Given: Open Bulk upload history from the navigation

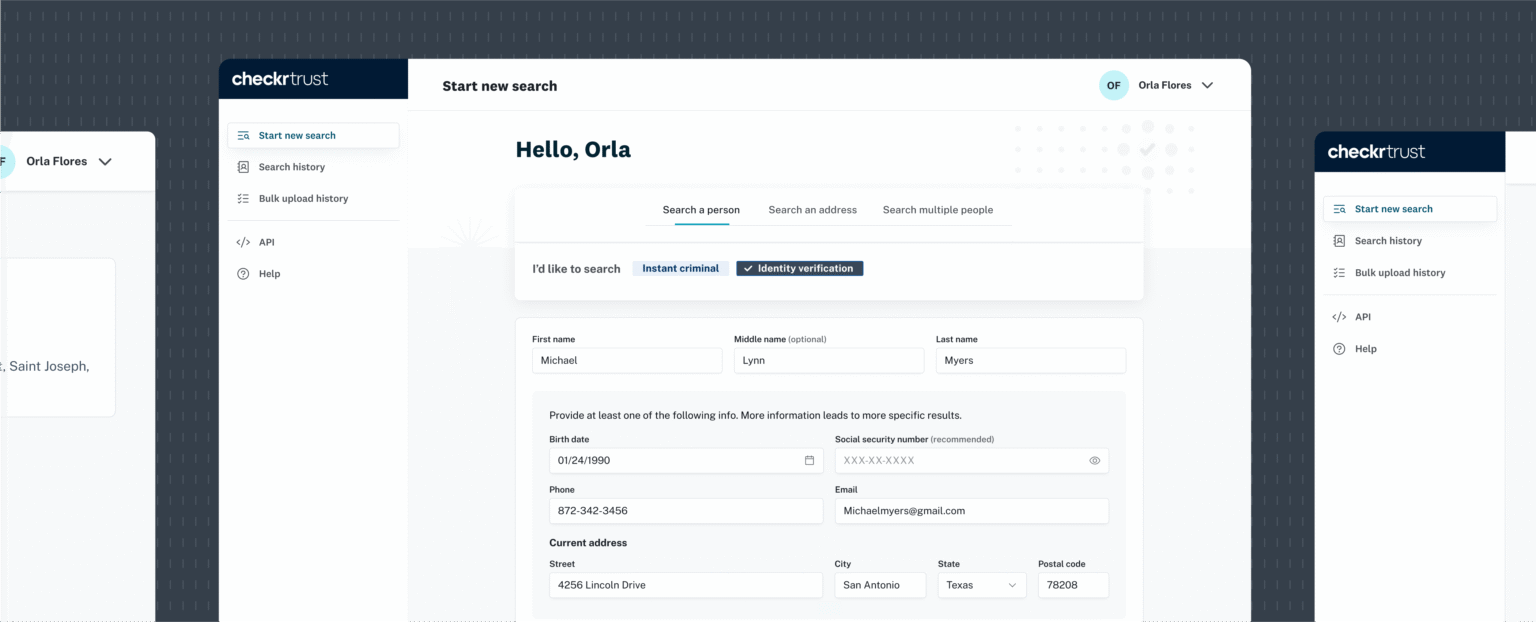Looking at the screenshot, I should coord(302,198).
